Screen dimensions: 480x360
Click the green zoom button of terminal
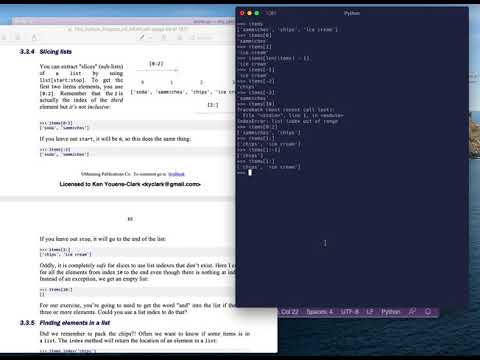pos(257,13)
